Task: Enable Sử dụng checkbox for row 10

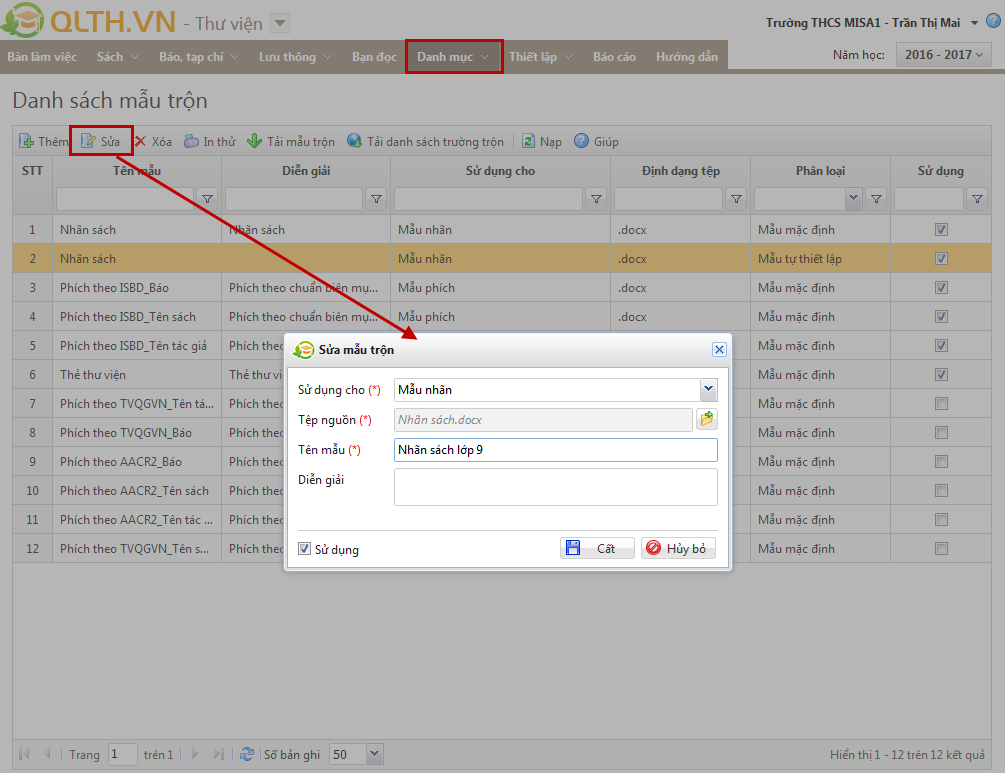Action: (x=941, y=490)
